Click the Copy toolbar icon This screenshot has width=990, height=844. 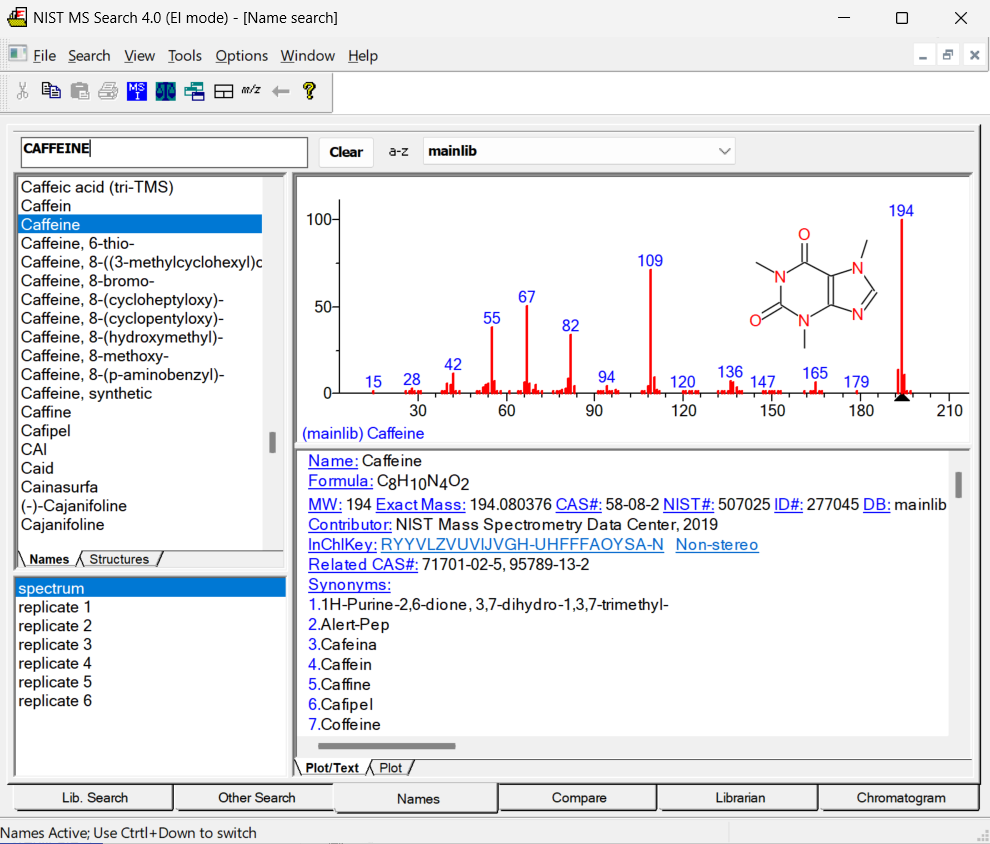point(51,91)
